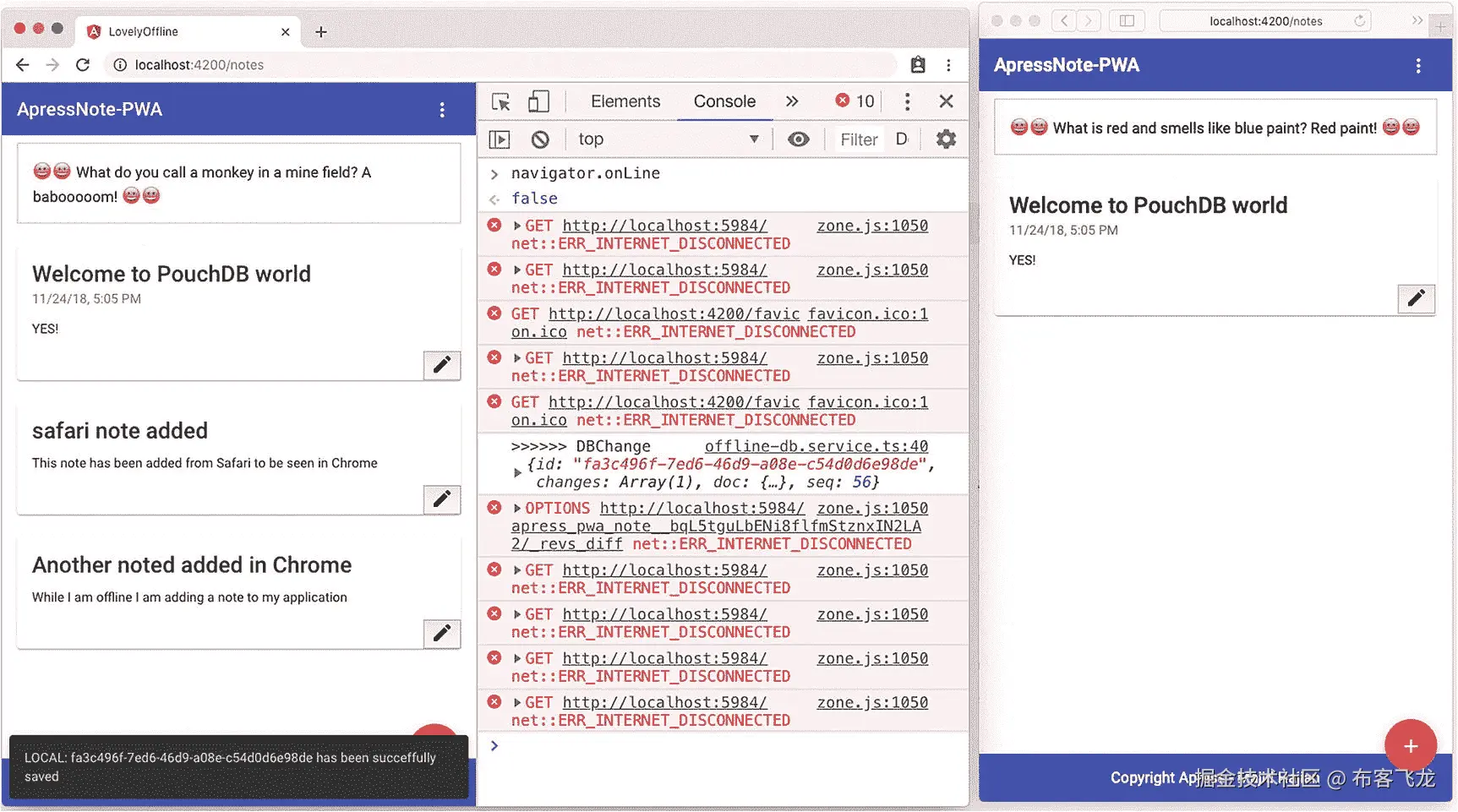The image size is (1458, 812).
Task: Edit the Welcome to PouchDB world note in Chrome
Action: pos(442,365)
